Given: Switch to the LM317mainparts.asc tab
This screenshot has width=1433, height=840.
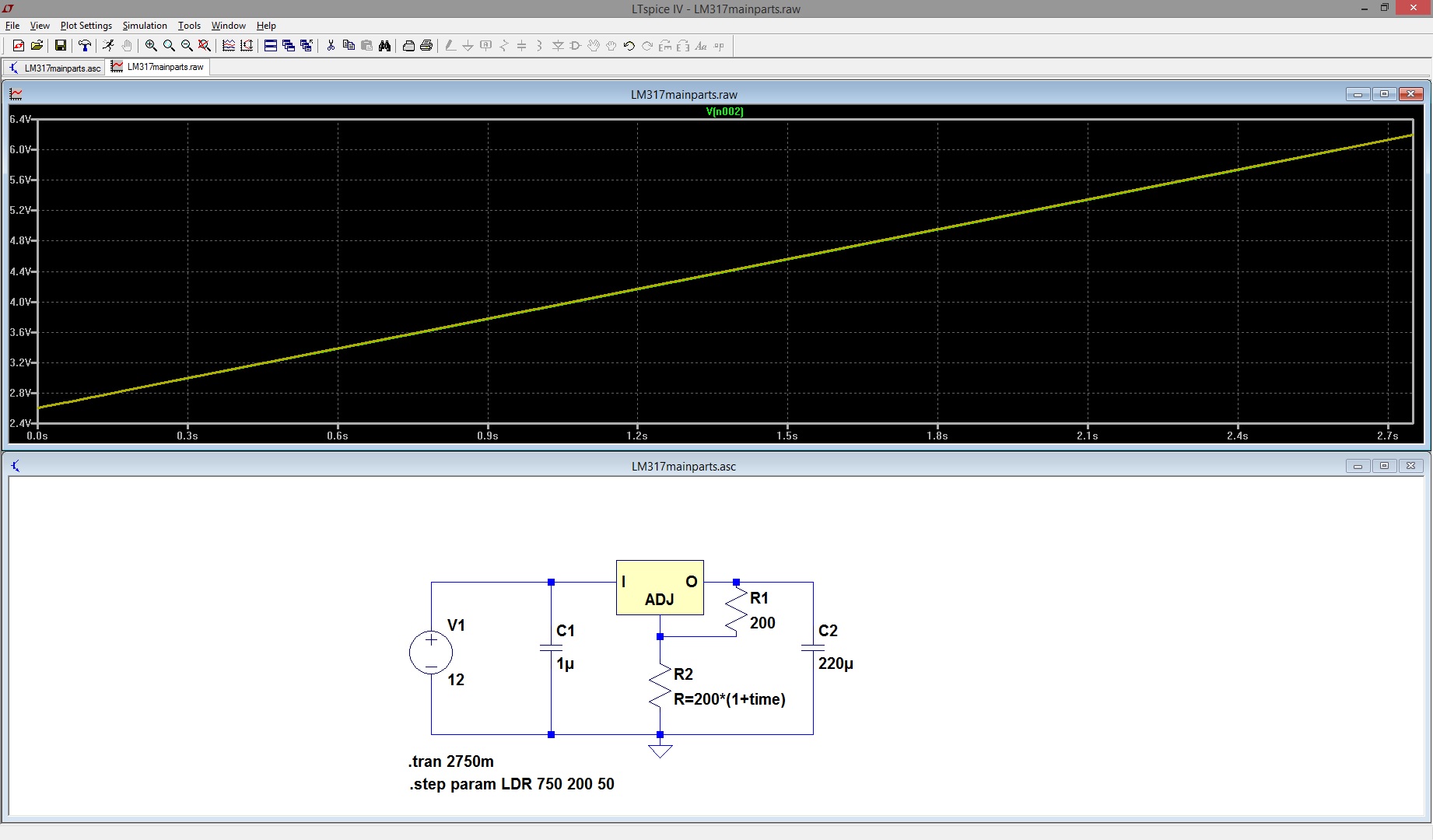Looking at the screenshot, I should point(54,68).
